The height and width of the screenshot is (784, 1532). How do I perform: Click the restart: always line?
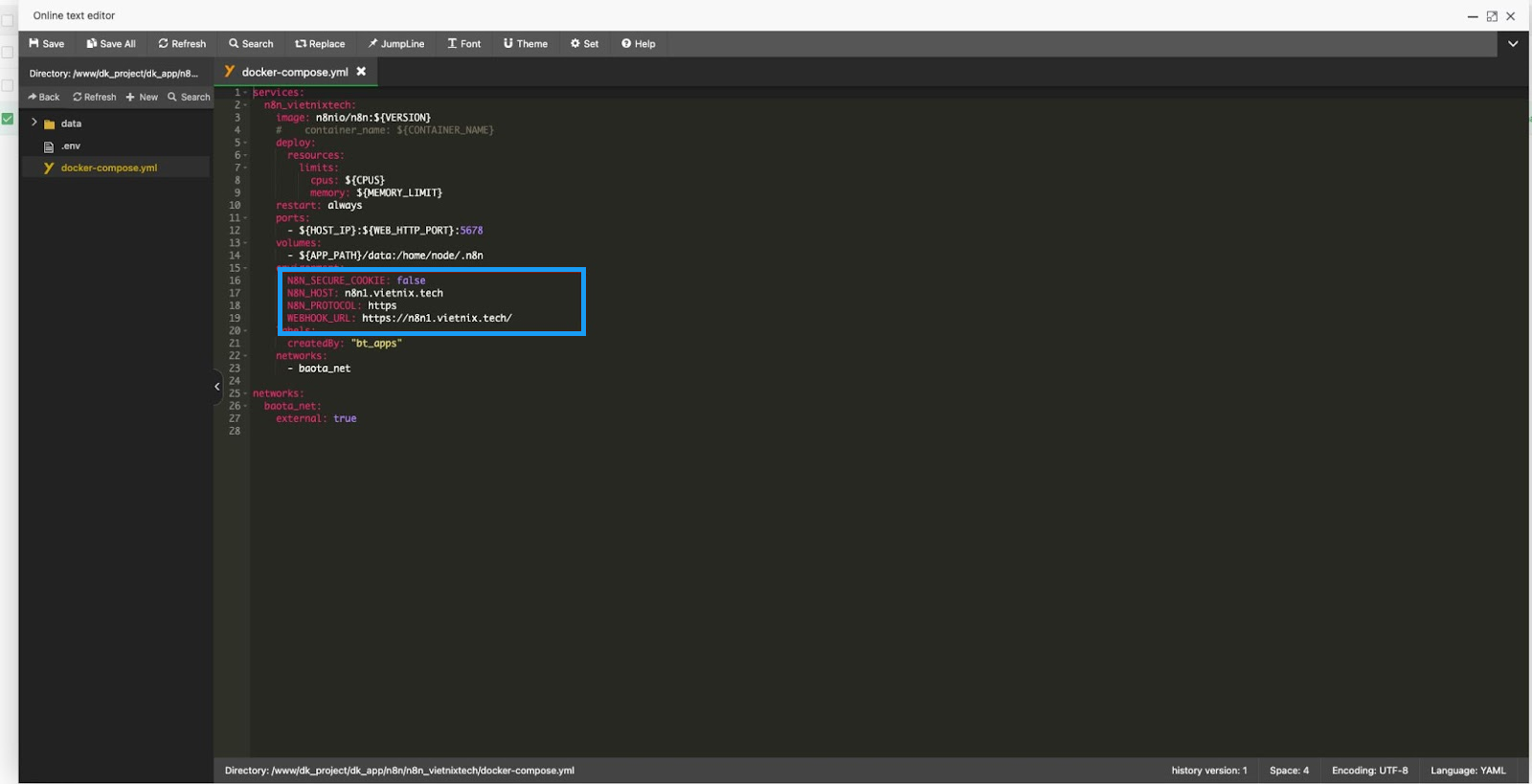click(319, 205)
